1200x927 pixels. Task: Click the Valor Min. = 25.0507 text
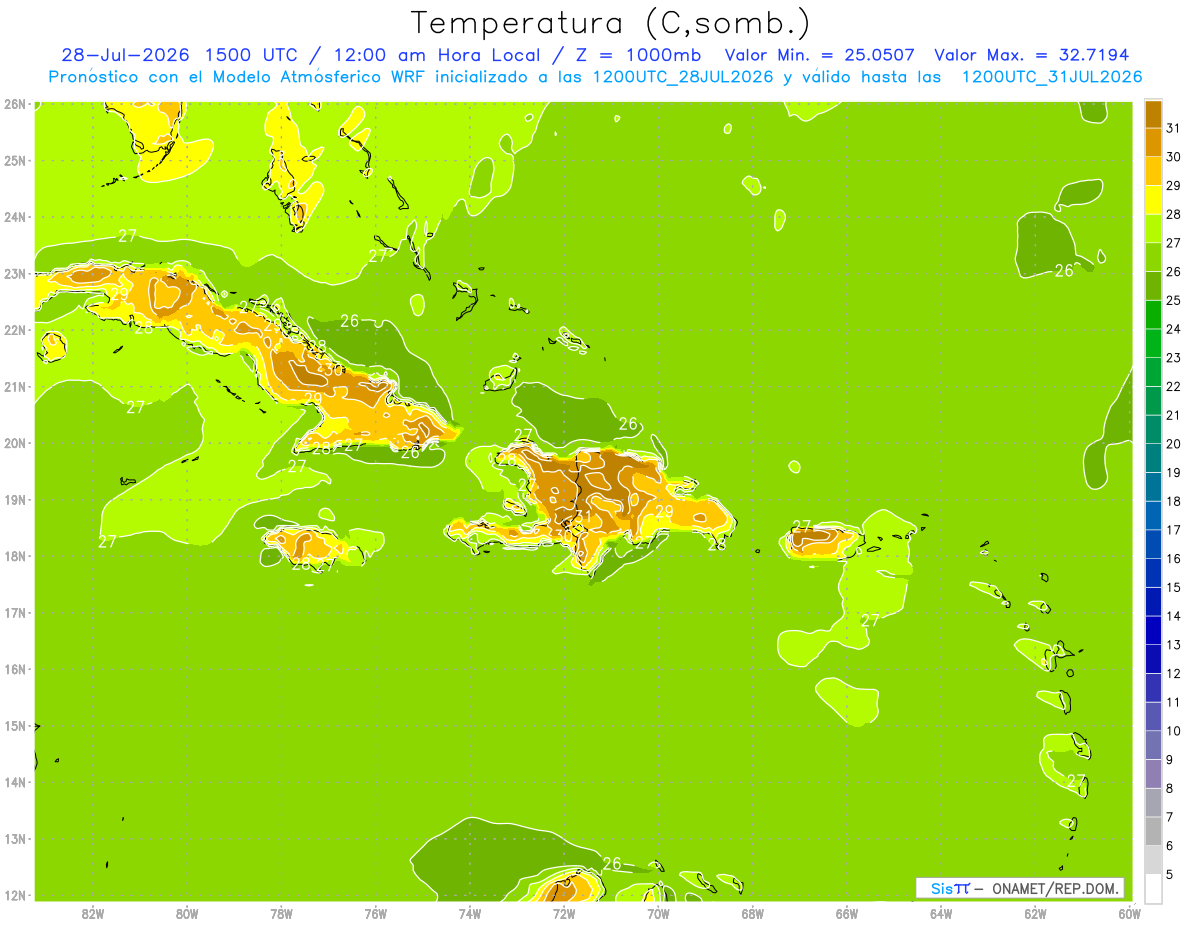point(819,55)
